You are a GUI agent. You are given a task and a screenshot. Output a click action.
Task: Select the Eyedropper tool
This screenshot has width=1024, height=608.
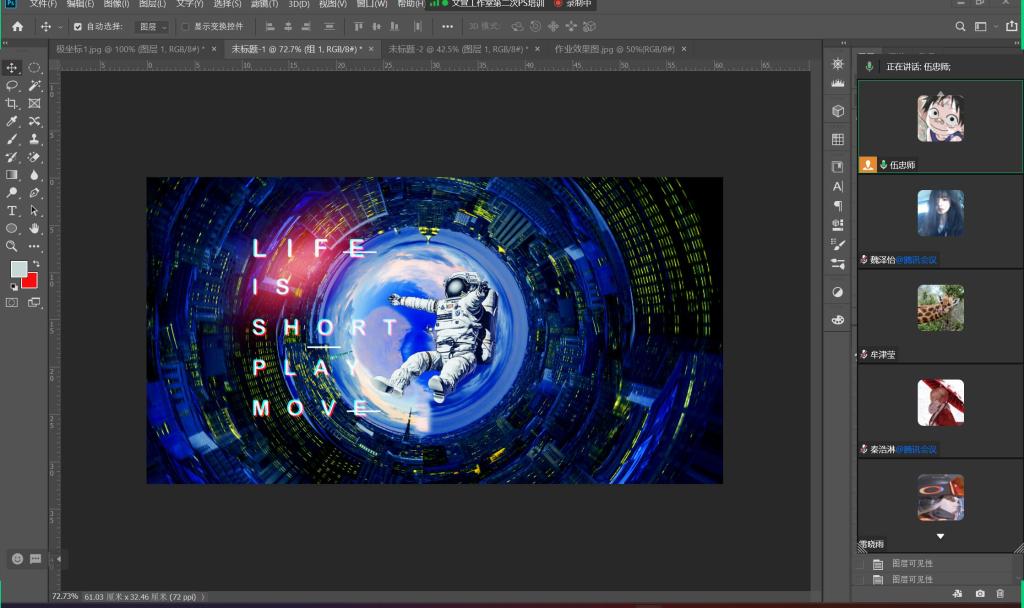click(12, 121)
